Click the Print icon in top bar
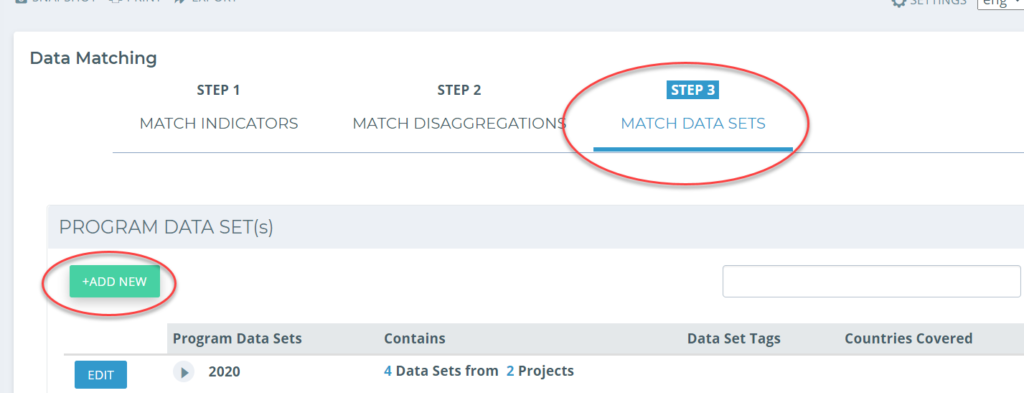This screenshot has width=1024, height=393. coord(115,1)
